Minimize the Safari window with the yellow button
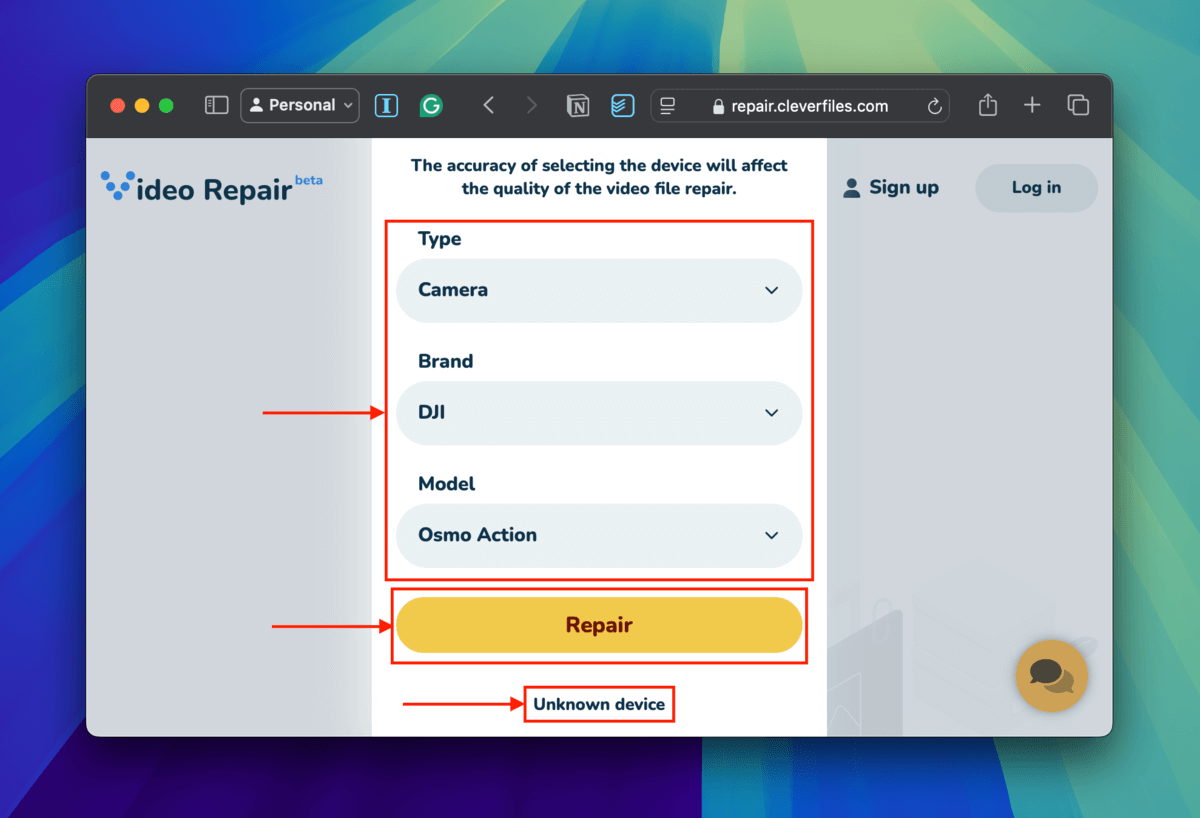The width and height of the screenshot is (1200, 818). click(142, 105)
